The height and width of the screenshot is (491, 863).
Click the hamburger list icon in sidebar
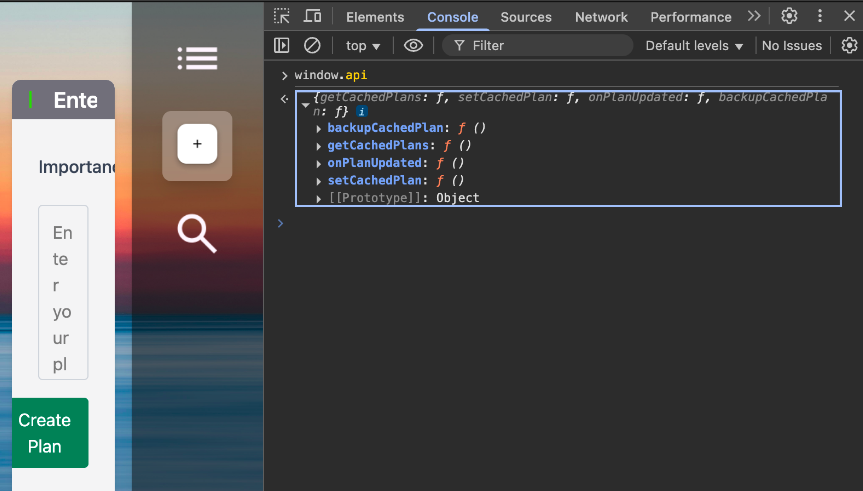coord(197,59)
